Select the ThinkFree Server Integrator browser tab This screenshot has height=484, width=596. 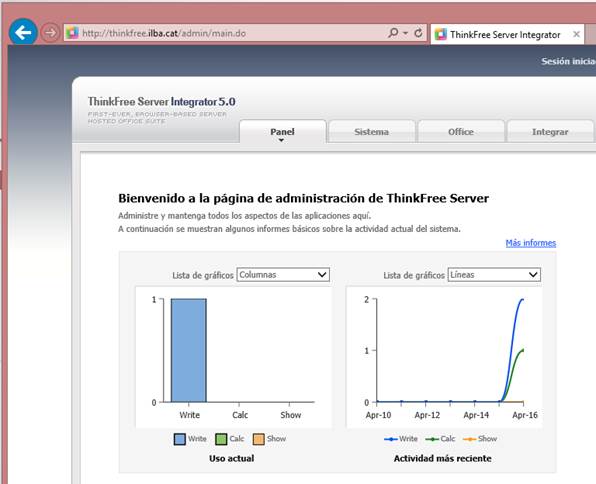coord(507,34)
